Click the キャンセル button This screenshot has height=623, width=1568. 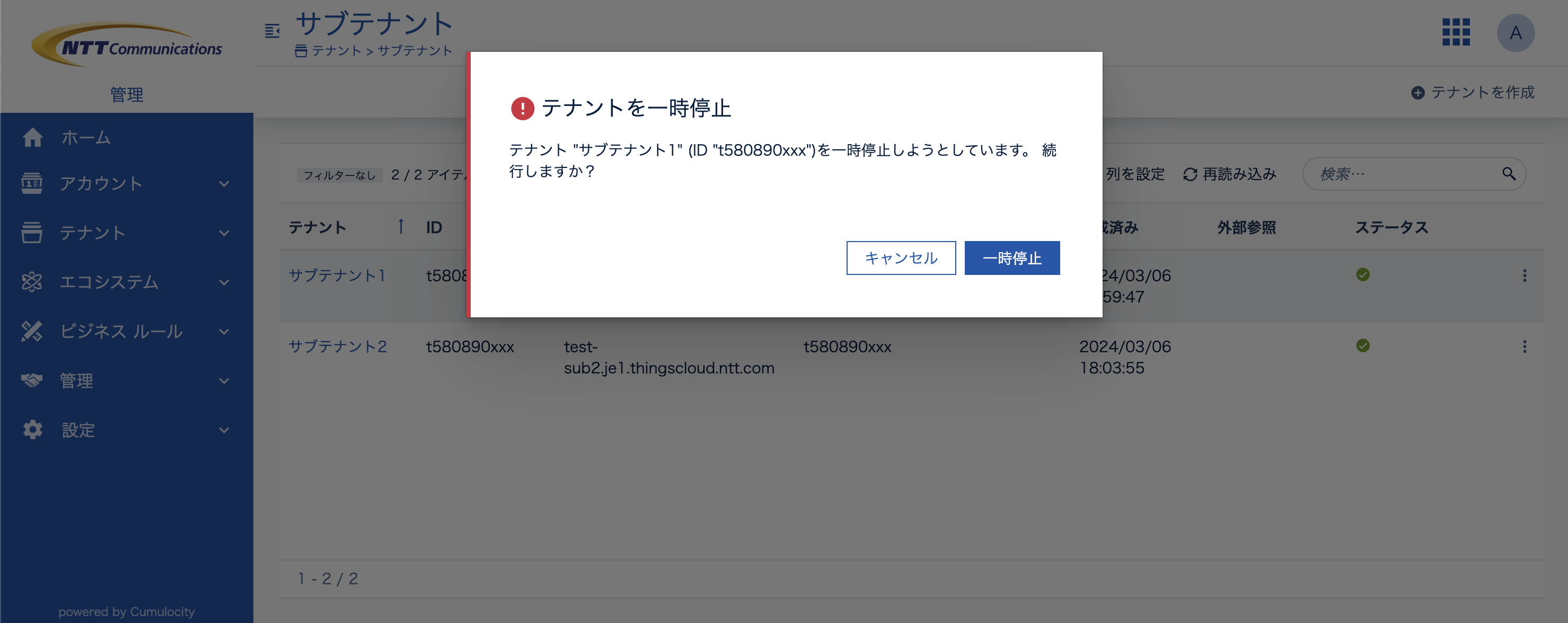[901, 258]
